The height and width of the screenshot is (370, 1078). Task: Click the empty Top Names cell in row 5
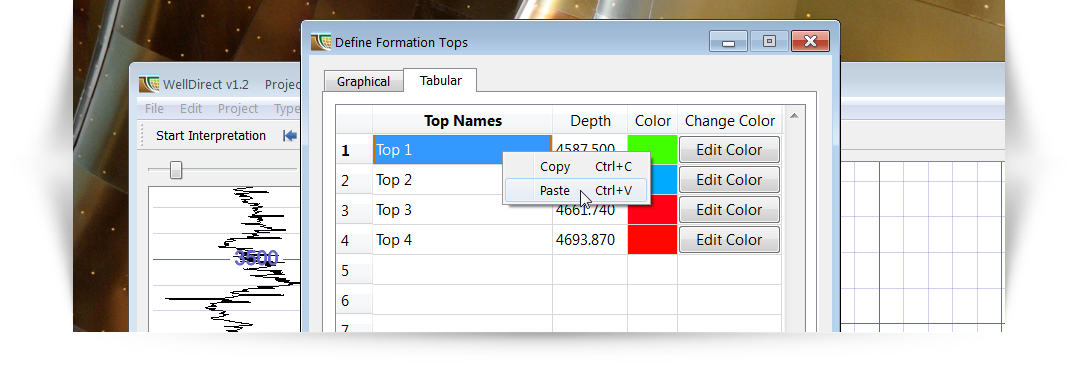click(462, 270)
